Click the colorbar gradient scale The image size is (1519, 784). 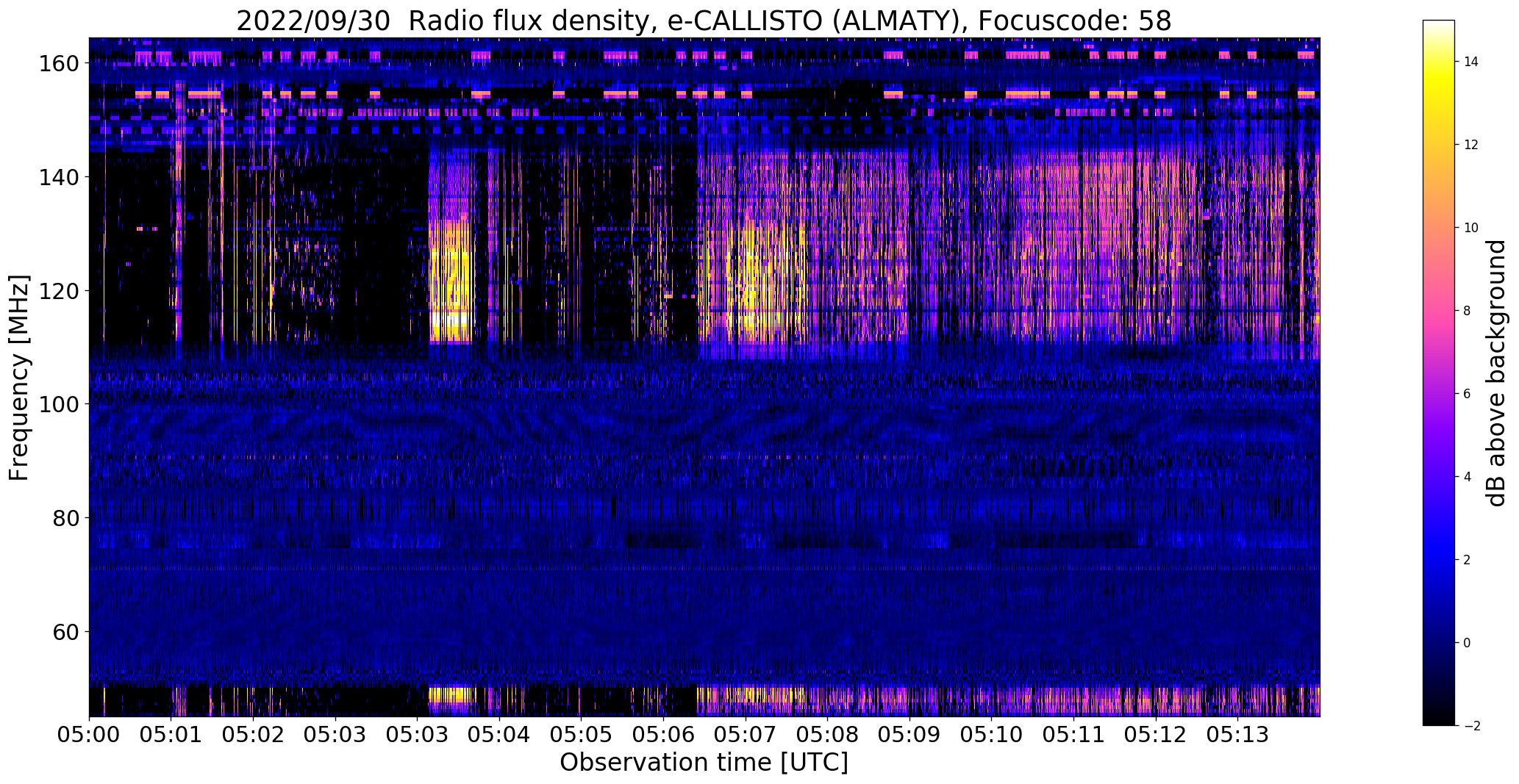point(1438,373)
